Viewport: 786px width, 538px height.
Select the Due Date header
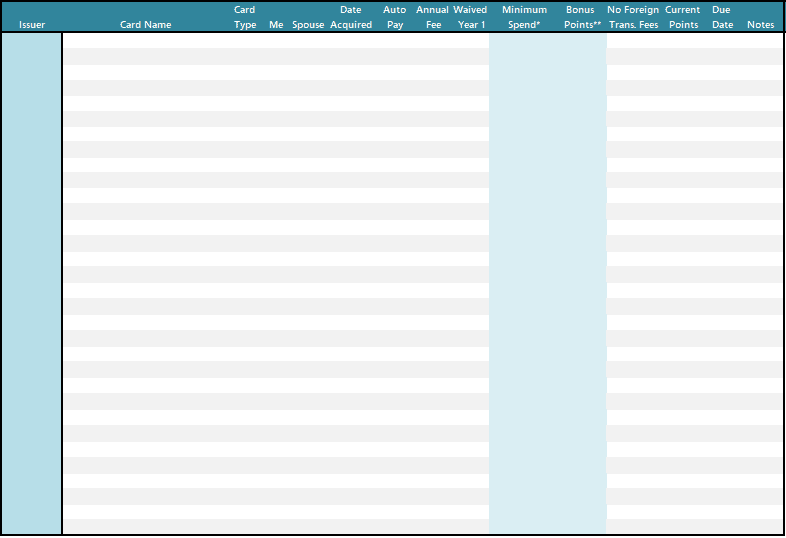(722, 17)
